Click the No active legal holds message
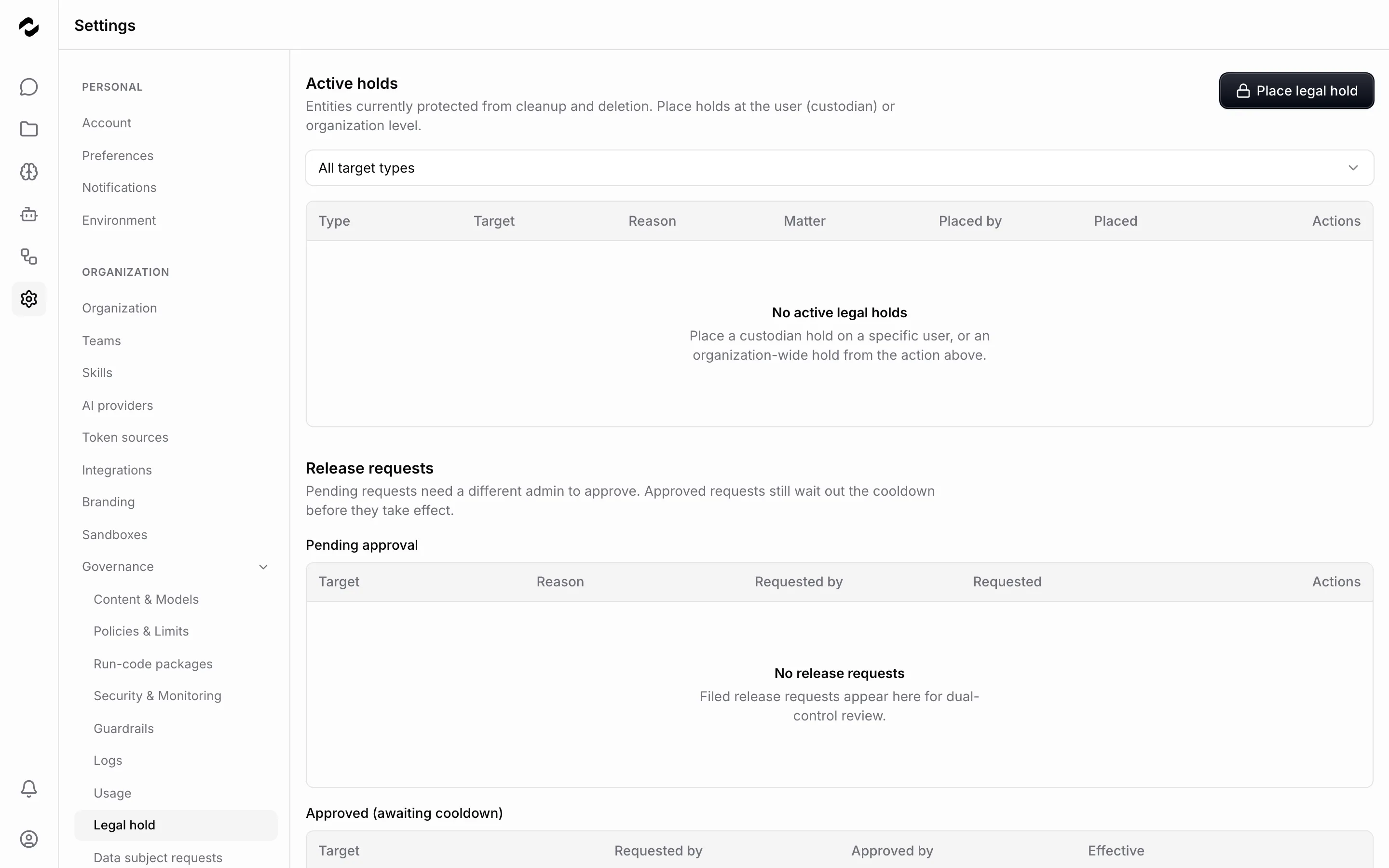1389x868 pixels. pos(839,313)
